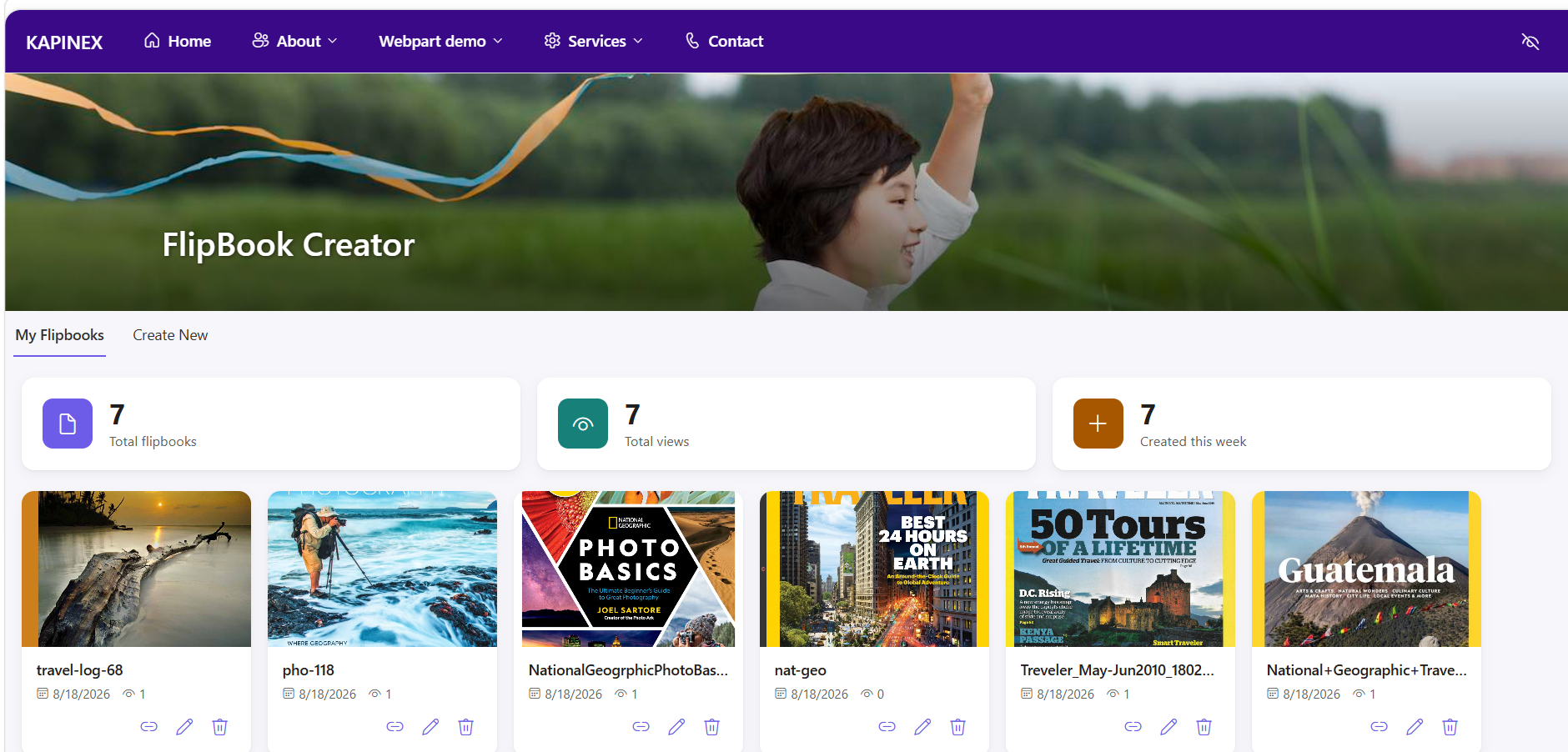Image resolution: width=1568 pixels, height=752 pixels.
Task: Open Treveler_May-Jun2010 flipbook title
Action: [x=1118, y=670]
